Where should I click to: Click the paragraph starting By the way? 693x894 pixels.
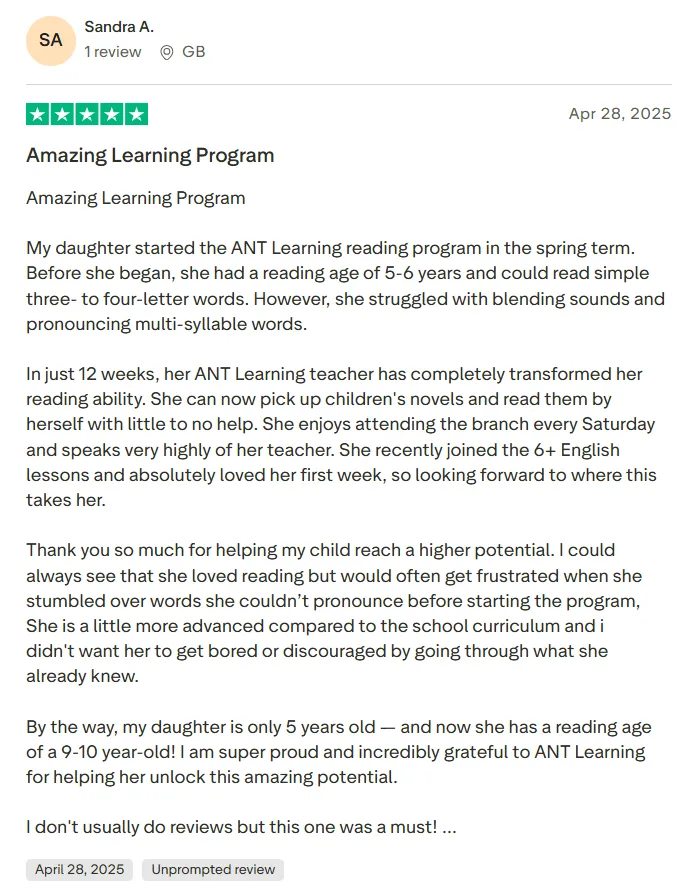339,752
